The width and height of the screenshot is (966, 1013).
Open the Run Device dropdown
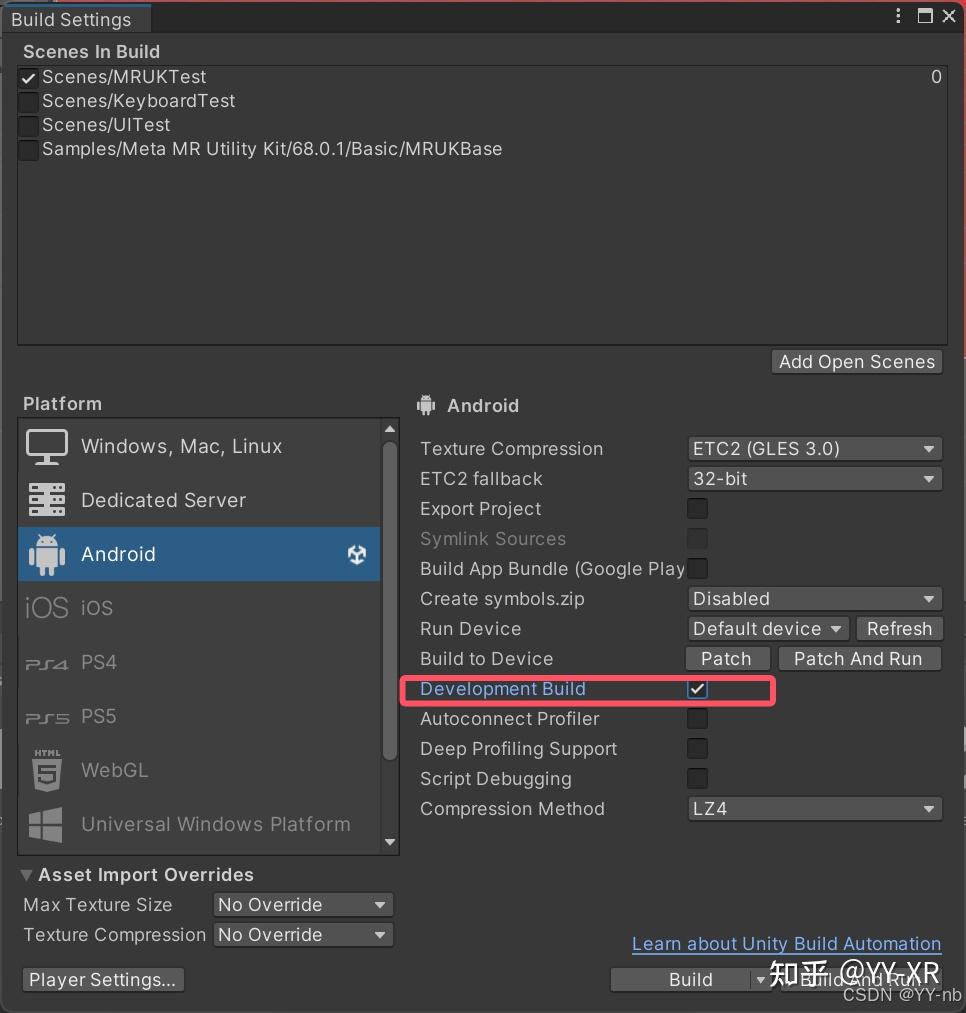767,628
